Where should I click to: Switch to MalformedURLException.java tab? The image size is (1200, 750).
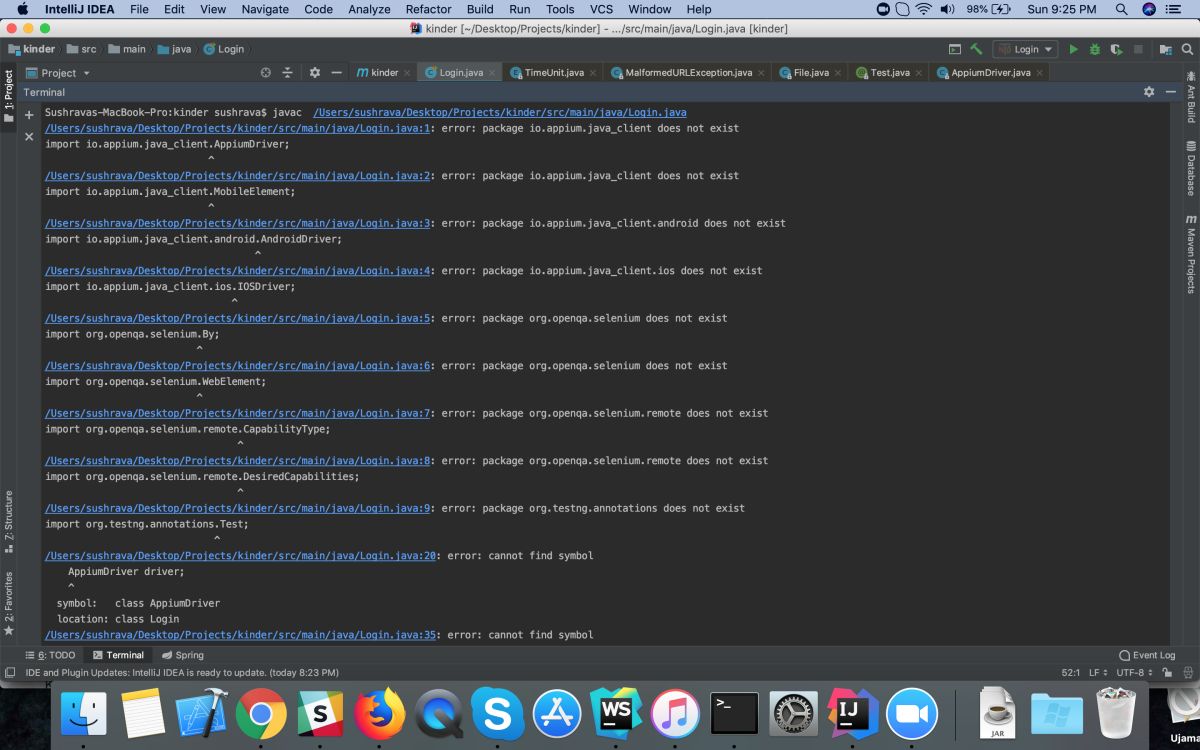[x=688, y=73]
